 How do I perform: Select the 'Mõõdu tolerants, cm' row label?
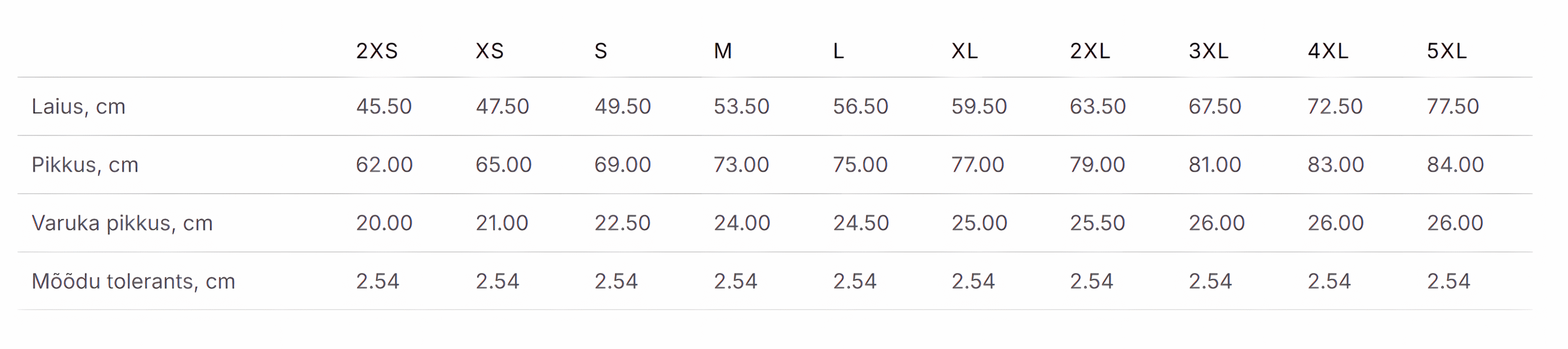click(133, 282)
